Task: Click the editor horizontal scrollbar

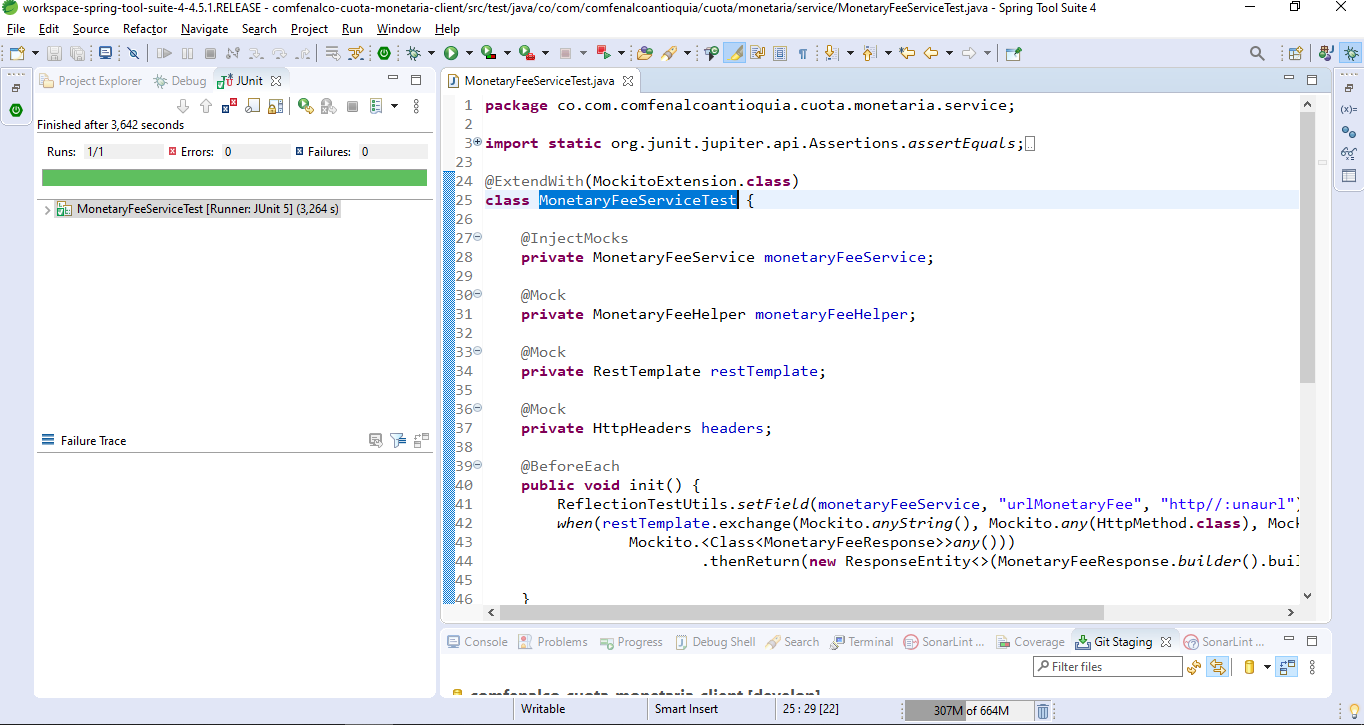Action: (x=802, y=612)
